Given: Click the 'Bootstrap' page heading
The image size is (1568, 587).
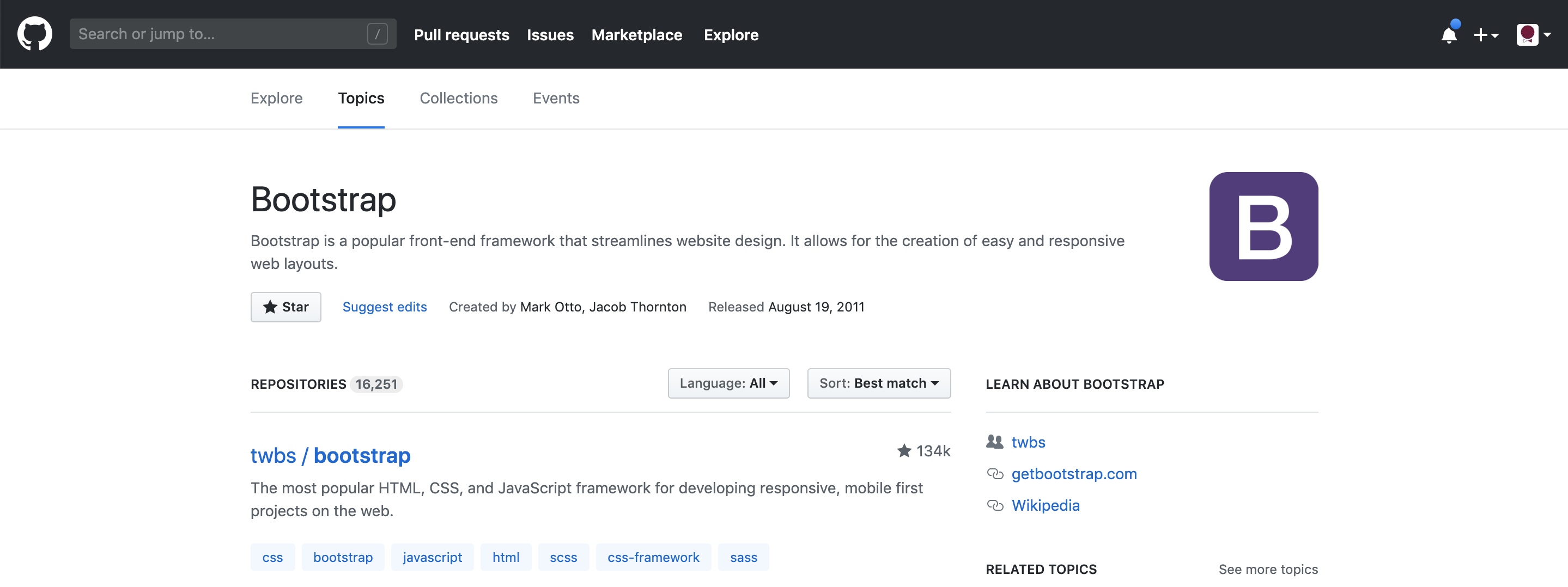Looking at the screenshot, I should click(323, 199).
